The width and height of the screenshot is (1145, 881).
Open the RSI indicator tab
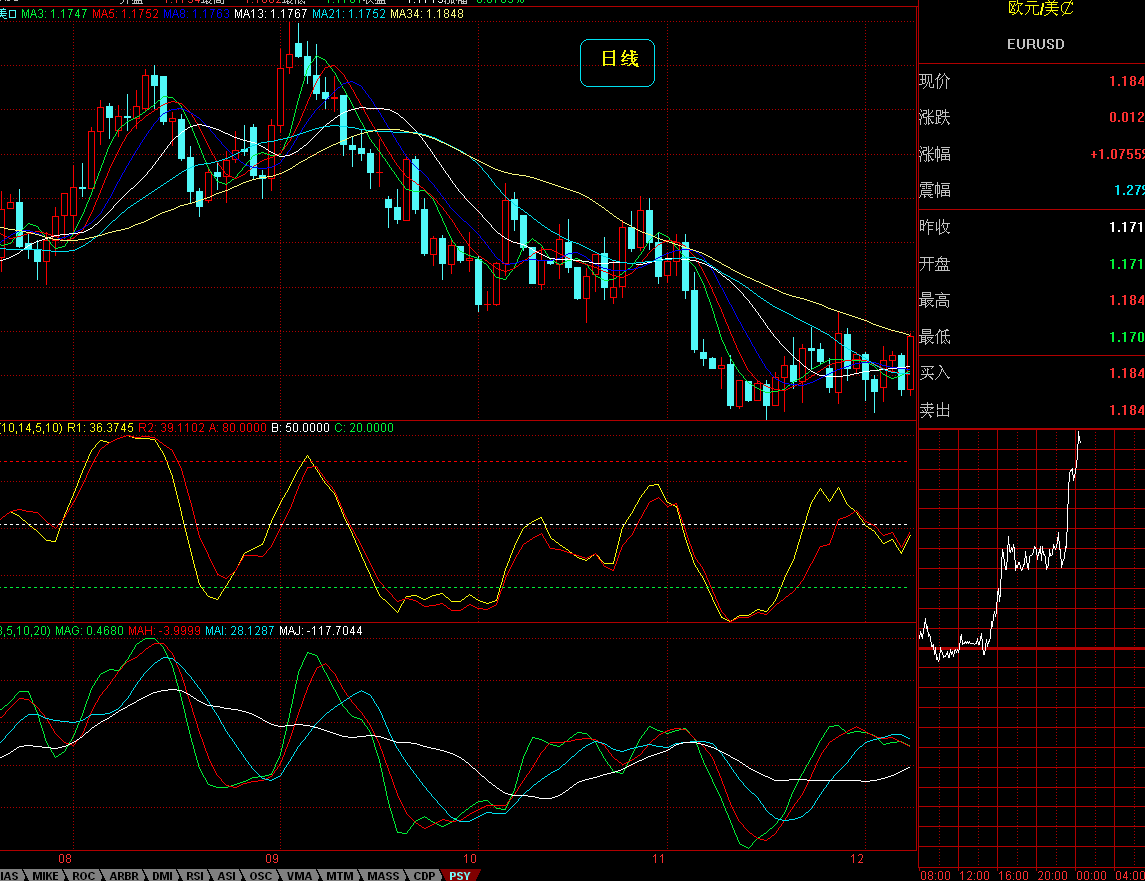[194, 875]
